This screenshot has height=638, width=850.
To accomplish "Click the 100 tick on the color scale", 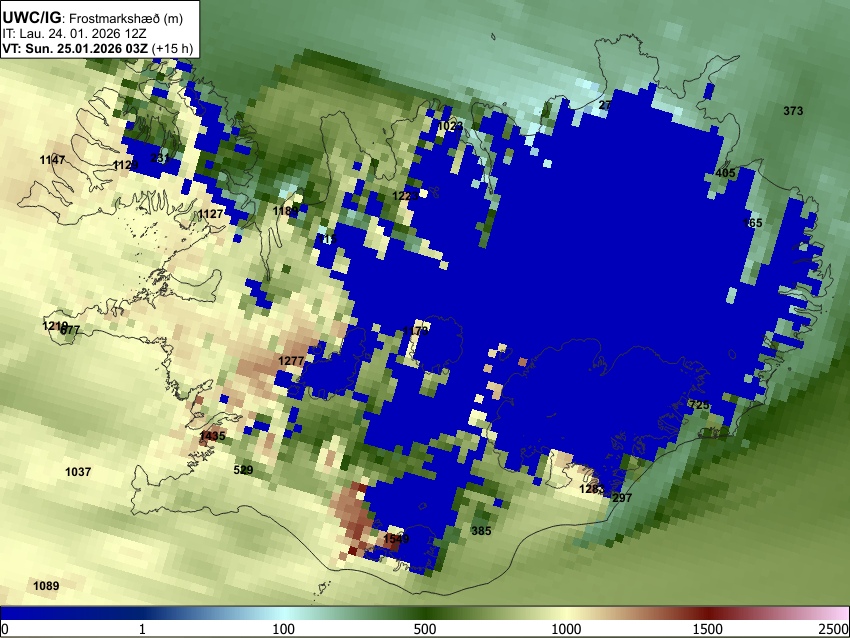I will tap(284, 629).
